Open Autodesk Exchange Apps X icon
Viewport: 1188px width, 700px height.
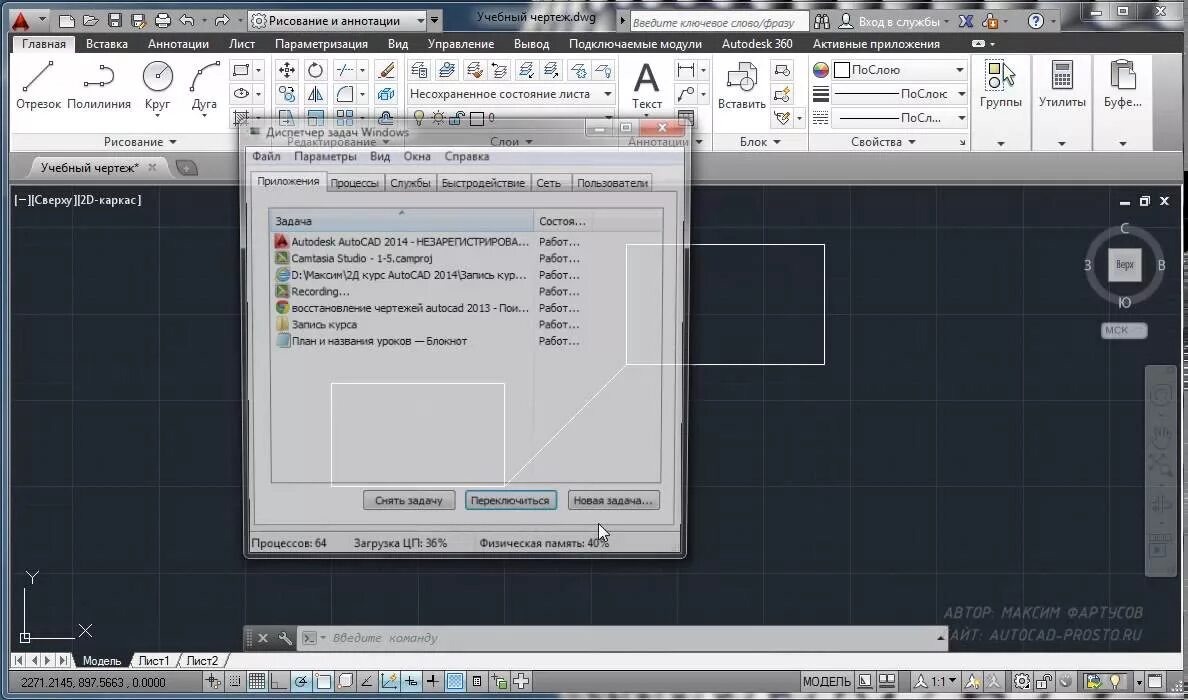(965, 21)
